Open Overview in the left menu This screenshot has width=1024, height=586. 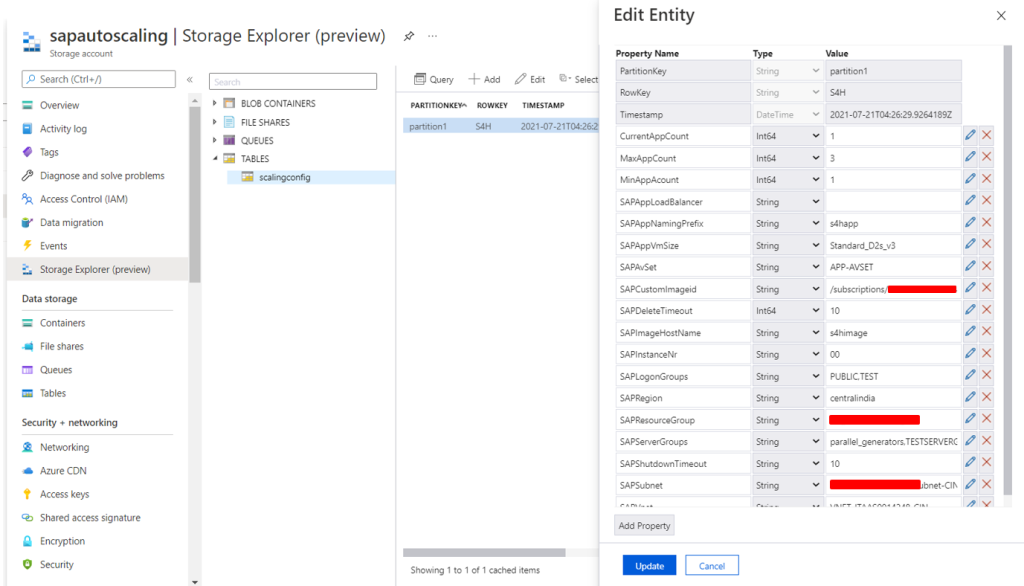coord(59,105)
